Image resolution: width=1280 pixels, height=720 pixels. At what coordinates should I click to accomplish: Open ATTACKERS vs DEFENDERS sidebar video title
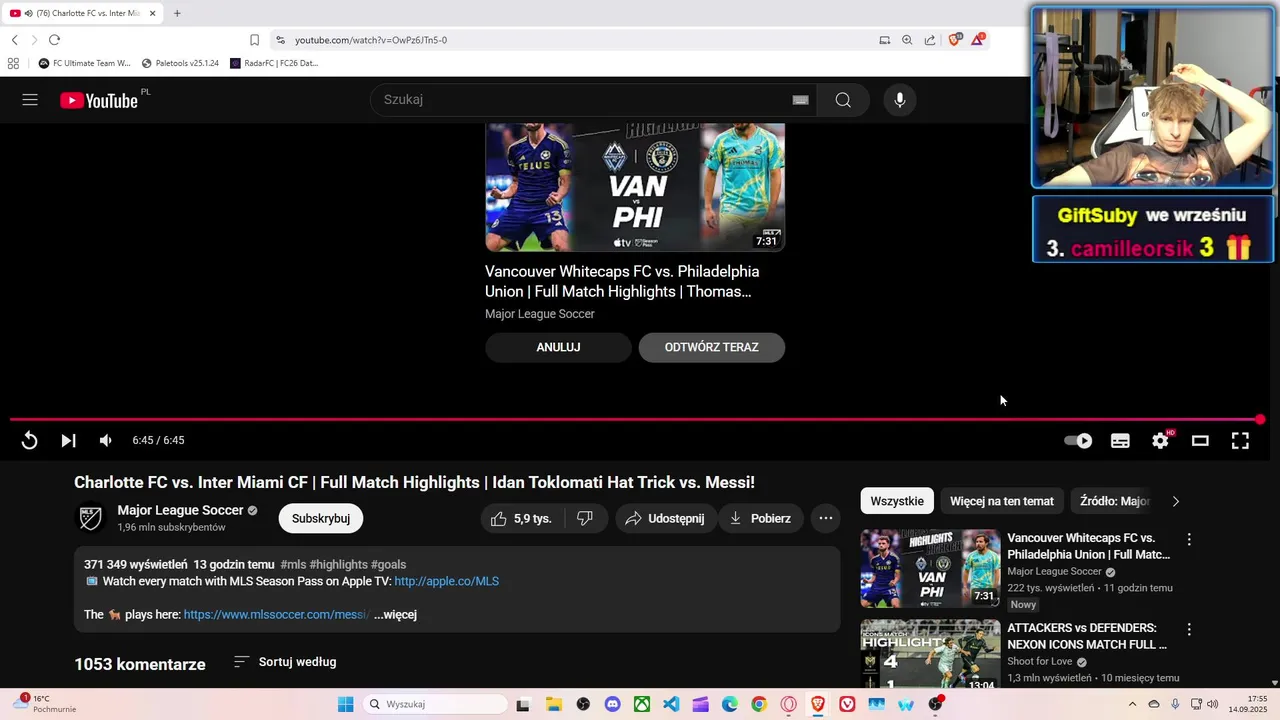[1087, 636]
